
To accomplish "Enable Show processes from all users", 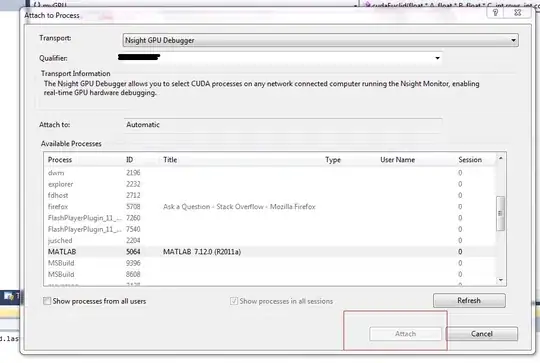I will coord(47,301).
